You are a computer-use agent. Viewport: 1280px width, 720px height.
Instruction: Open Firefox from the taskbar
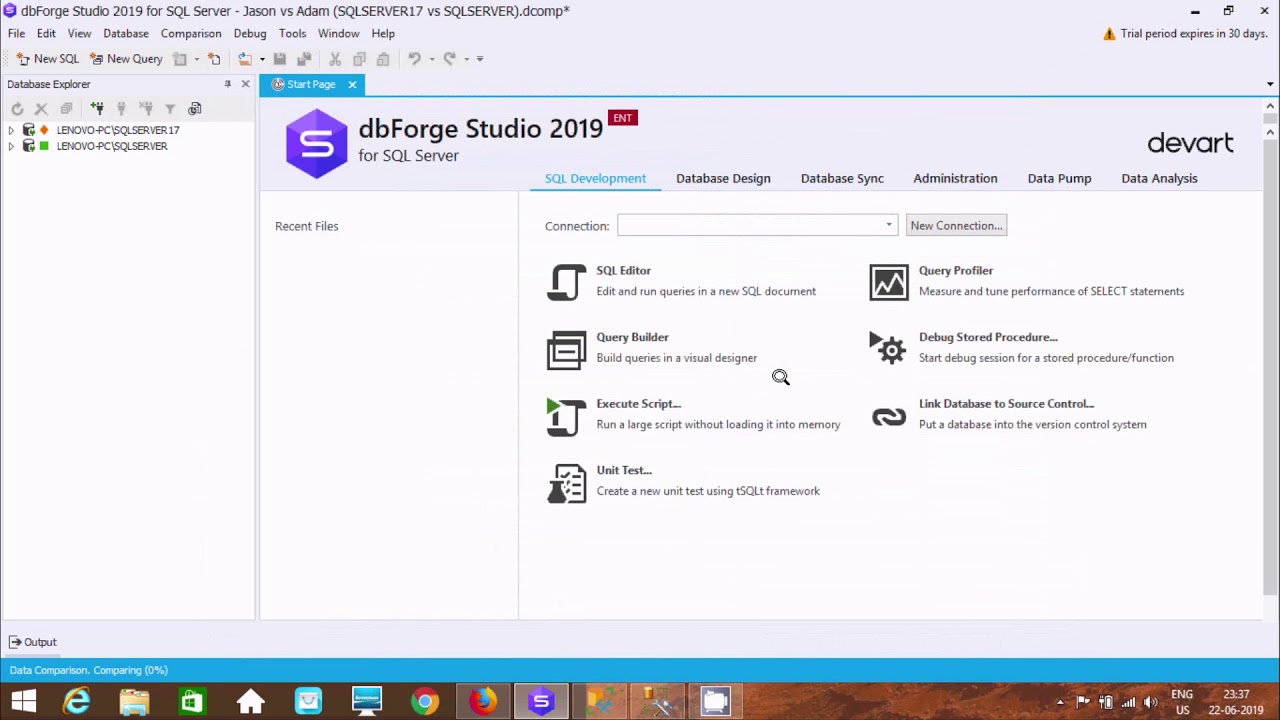(x=483, y=702)
